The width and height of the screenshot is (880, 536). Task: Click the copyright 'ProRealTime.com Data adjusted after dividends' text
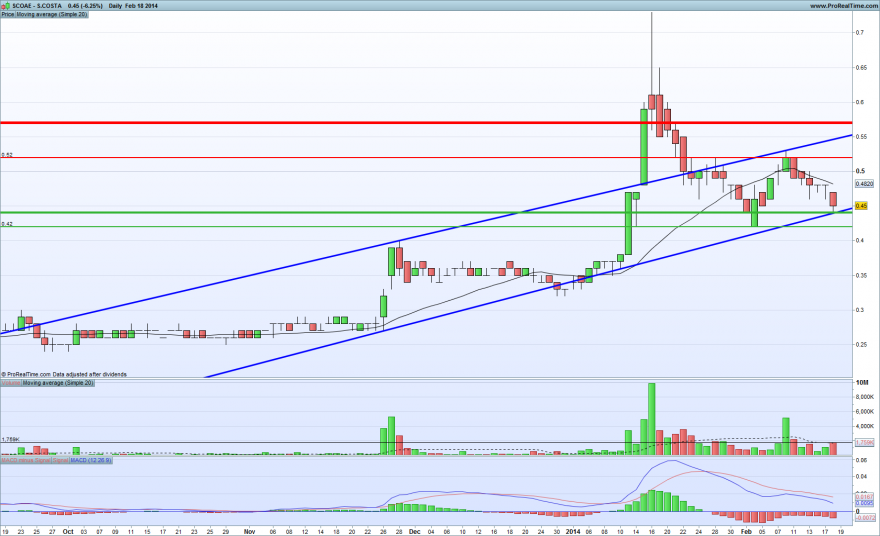tap(64, 374)
